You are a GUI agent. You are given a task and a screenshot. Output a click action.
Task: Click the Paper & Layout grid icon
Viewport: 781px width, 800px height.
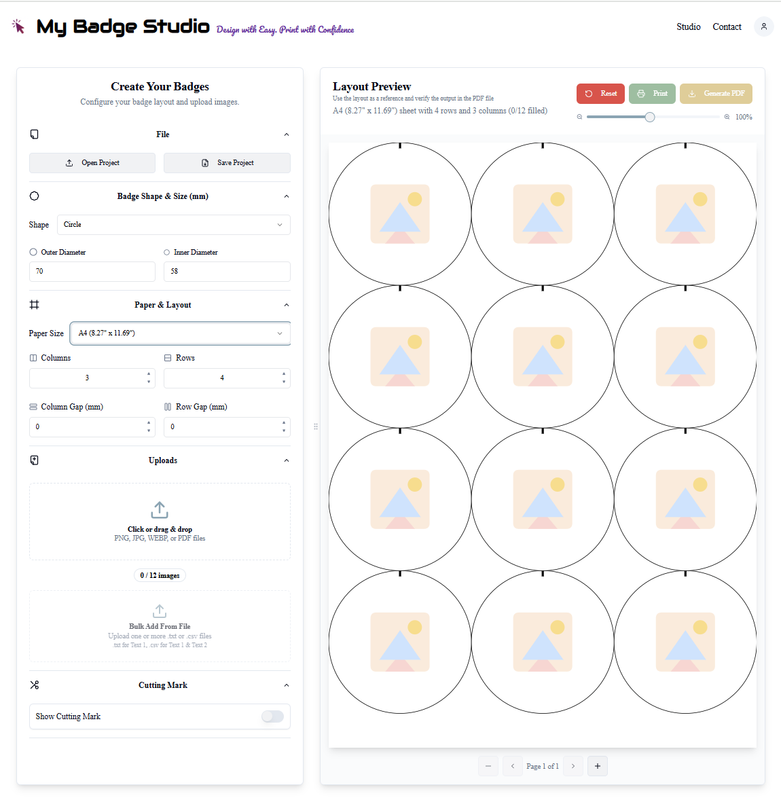34,305
